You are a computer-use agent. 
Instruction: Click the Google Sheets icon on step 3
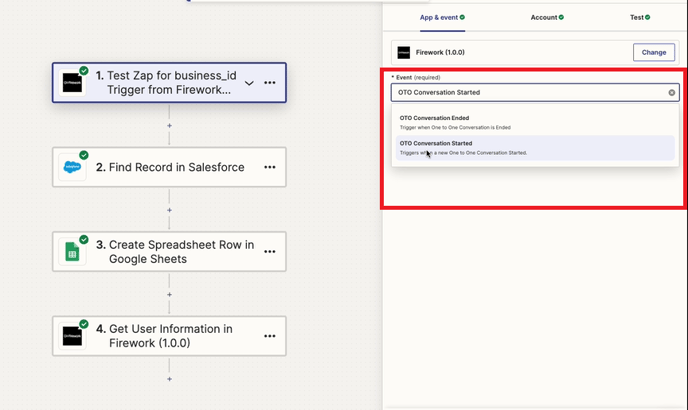point(72,252)
